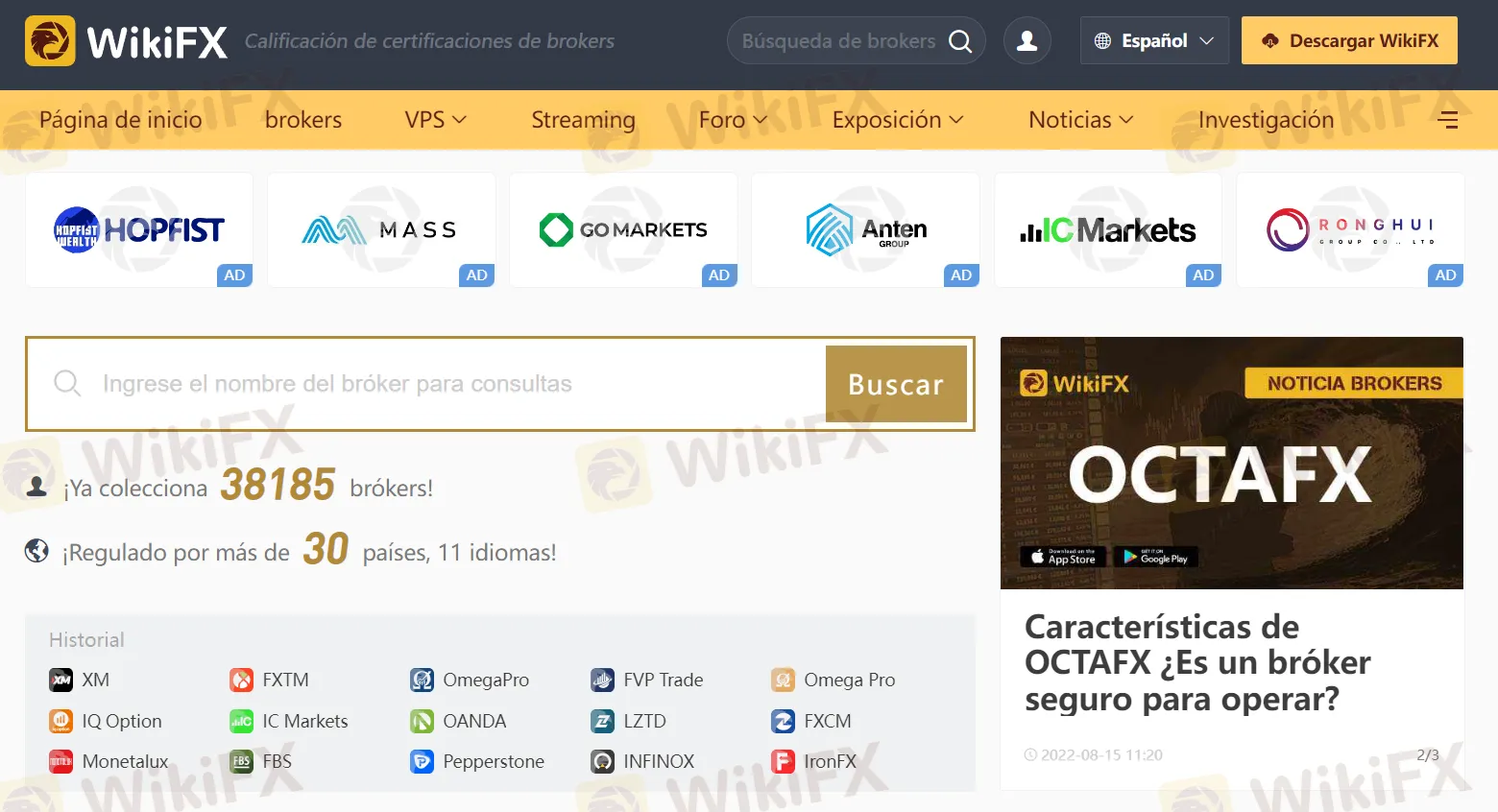Select the FXCM broker icon
This screenshot has width=1498, height=812.
[x=782, y=720]
